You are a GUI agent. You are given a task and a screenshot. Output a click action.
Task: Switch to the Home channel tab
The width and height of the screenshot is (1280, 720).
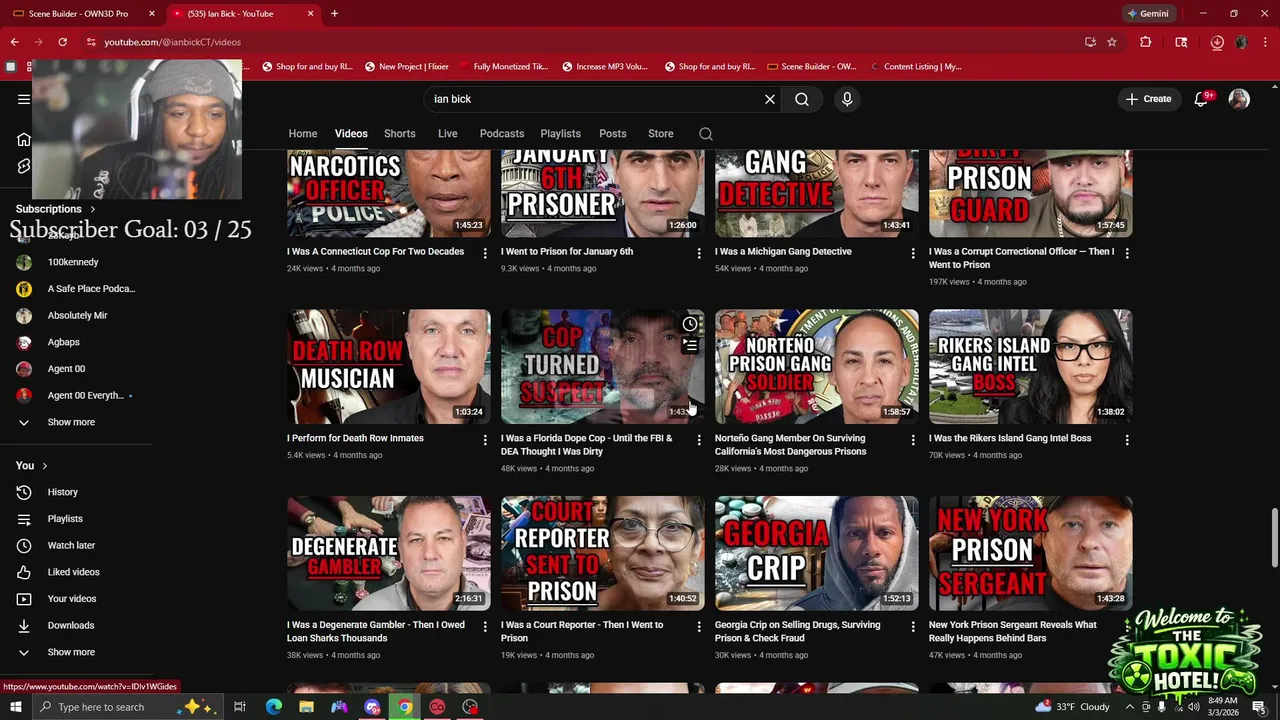[303, 134]
